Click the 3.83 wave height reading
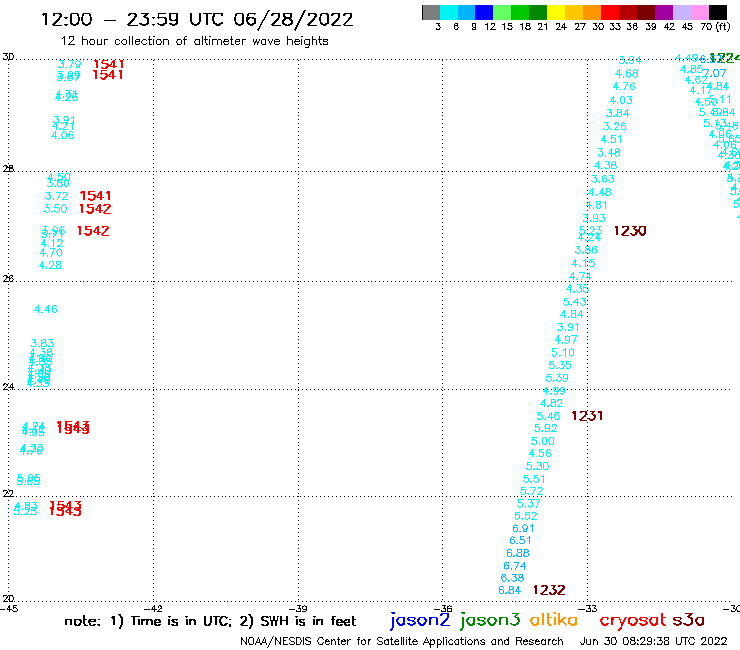The image size is (740, 650). click(42, 343)
